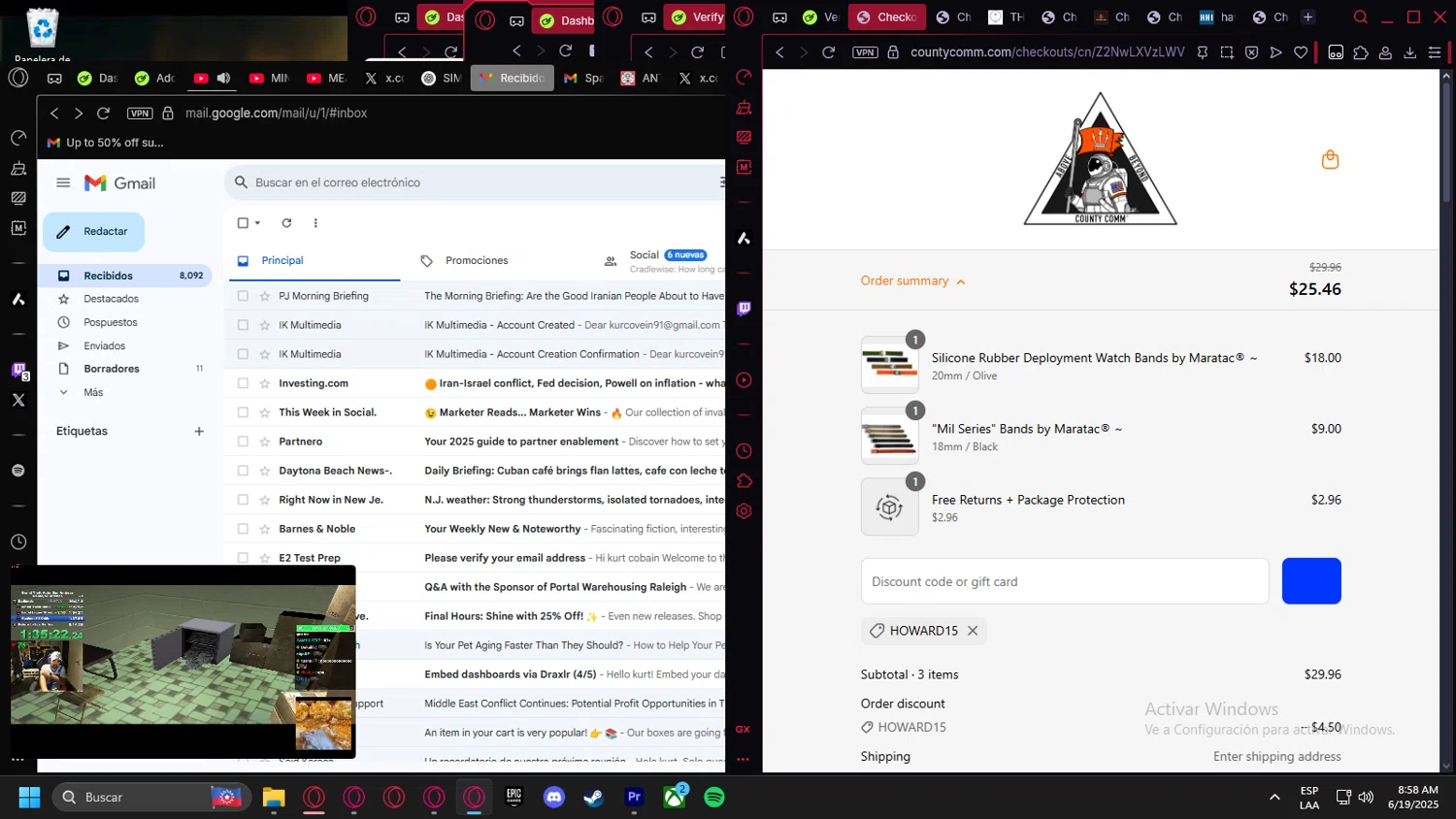Image resolution: width=1456 pixels, height=819 pixels.
Task: Switch to the Recibidos tab in Gmail window
Action: coord(512,78)
